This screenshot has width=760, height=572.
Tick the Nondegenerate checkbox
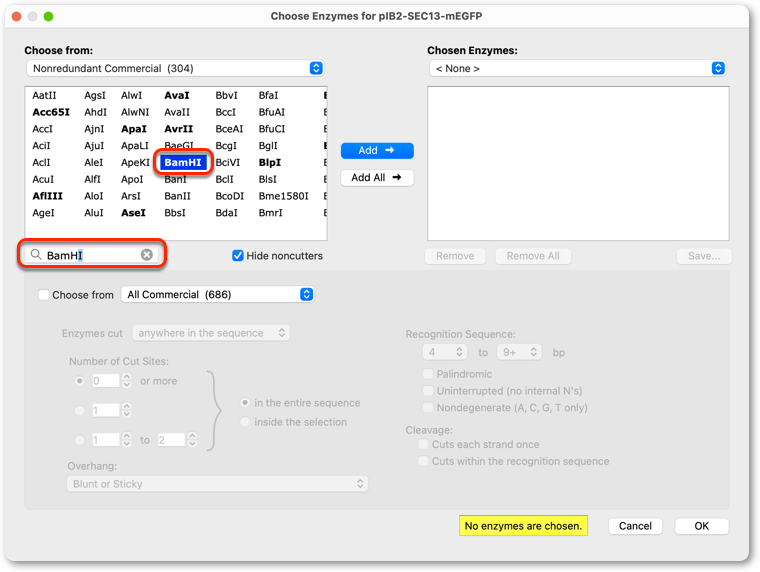click(x=428, y=407)
